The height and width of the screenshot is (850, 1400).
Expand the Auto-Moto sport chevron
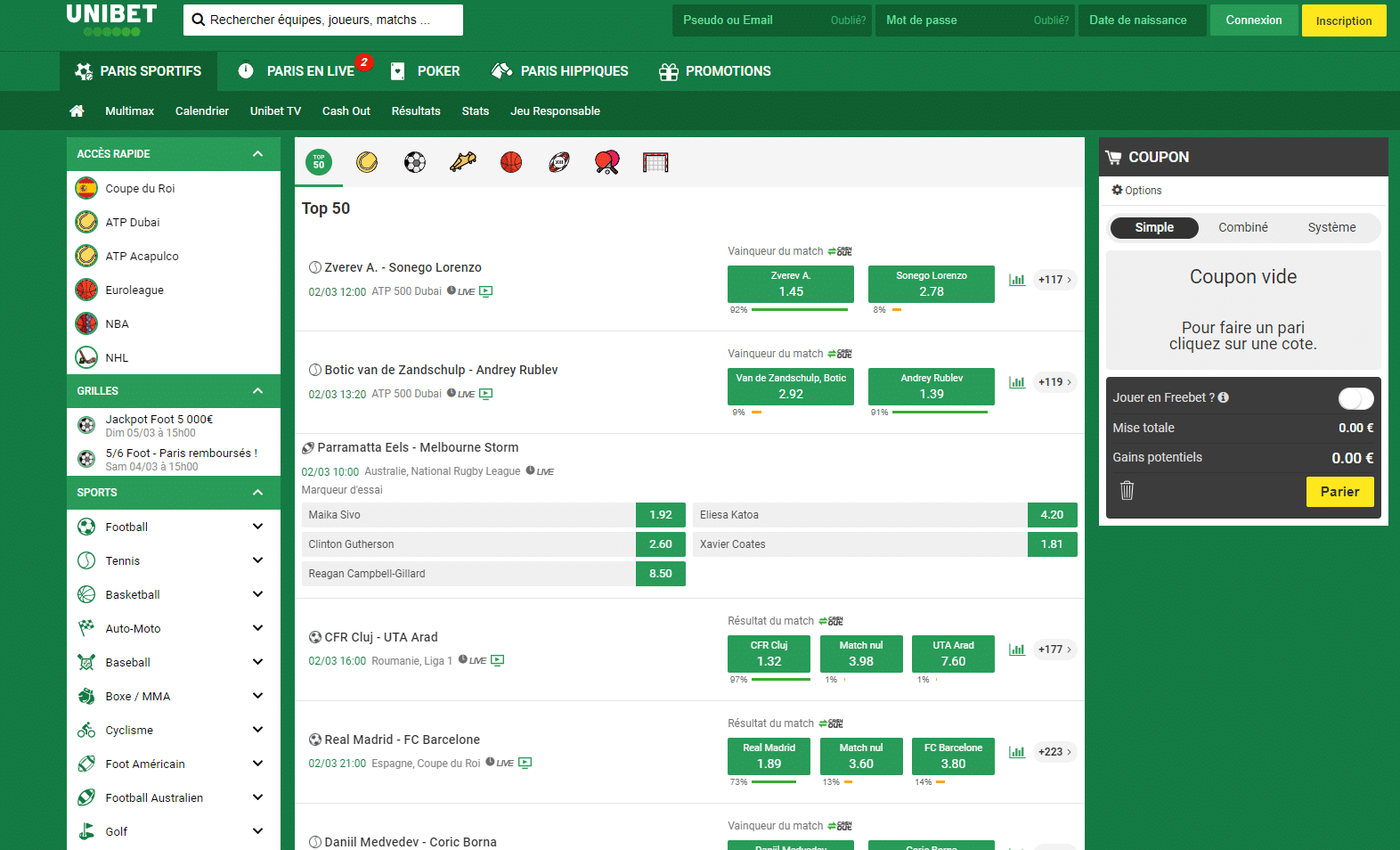click(258, 628)
